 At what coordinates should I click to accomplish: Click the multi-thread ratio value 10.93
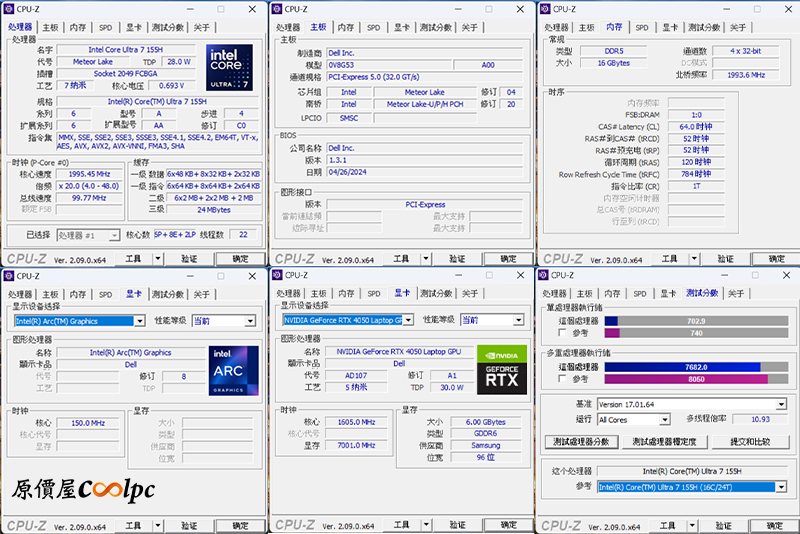click(x=760, y=419)
